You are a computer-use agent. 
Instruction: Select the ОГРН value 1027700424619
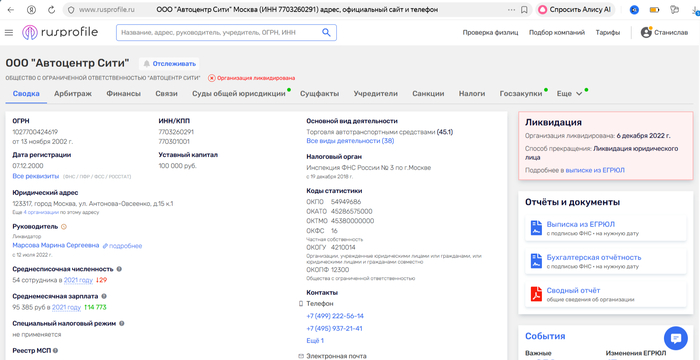(35, 132)
